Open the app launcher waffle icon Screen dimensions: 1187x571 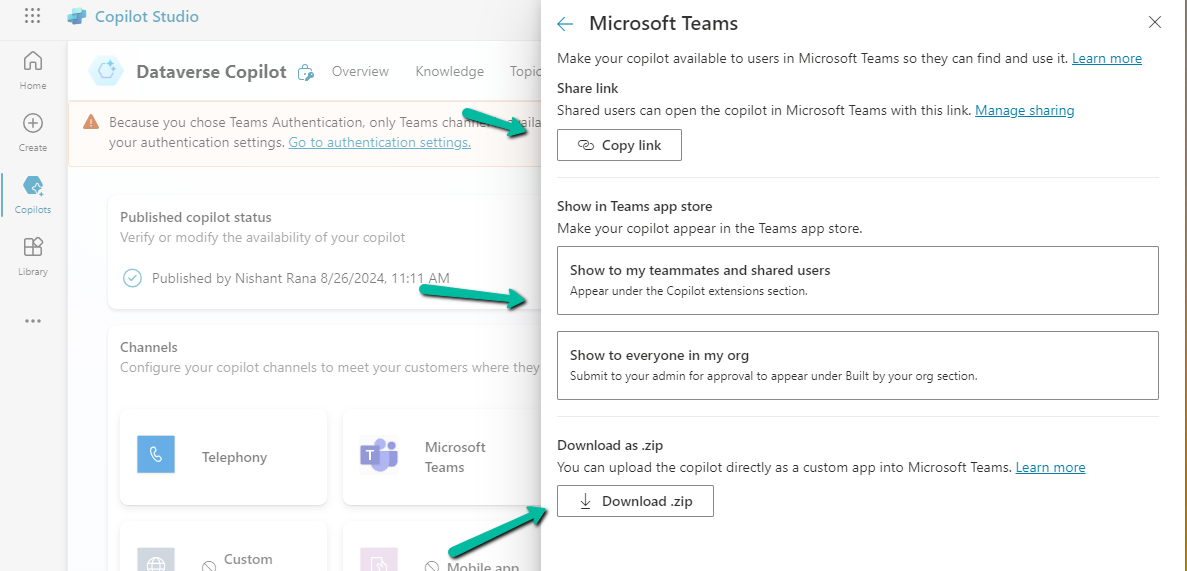tap(32, 17)
